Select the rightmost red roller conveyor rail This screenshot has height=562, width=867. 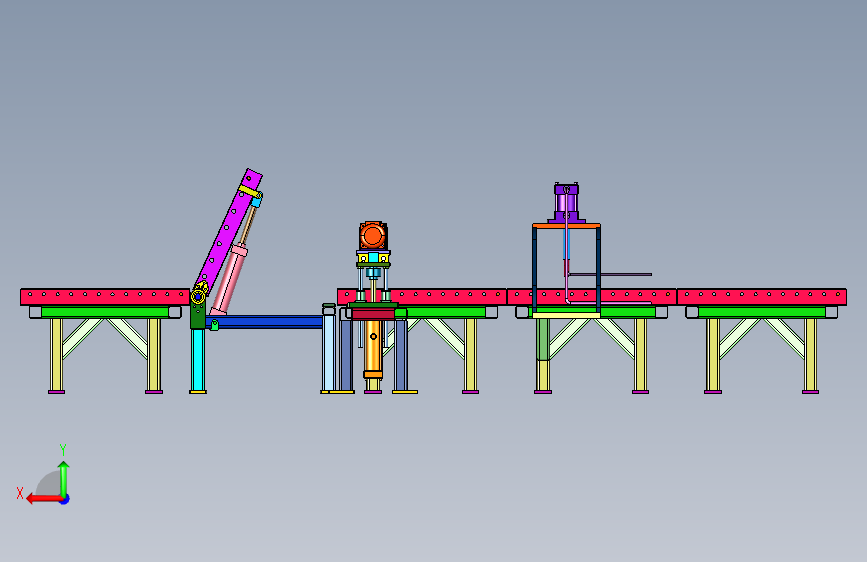(x=761, y=296)
